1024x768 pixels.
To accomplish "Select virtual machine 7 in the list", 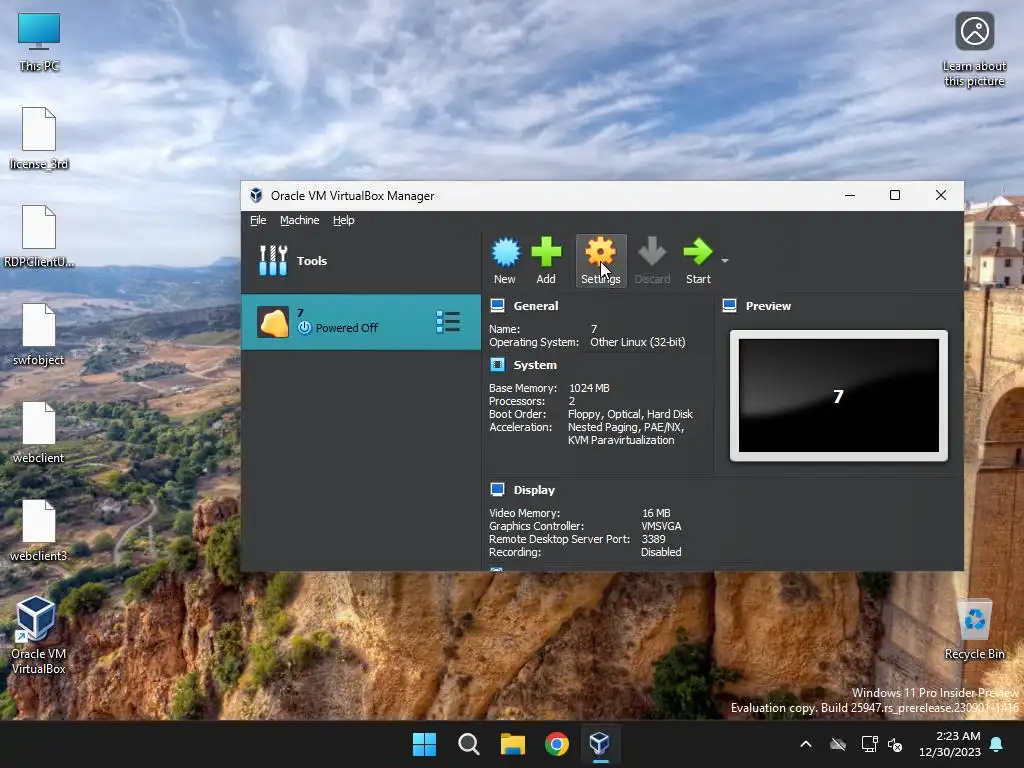I will (361, 322).
